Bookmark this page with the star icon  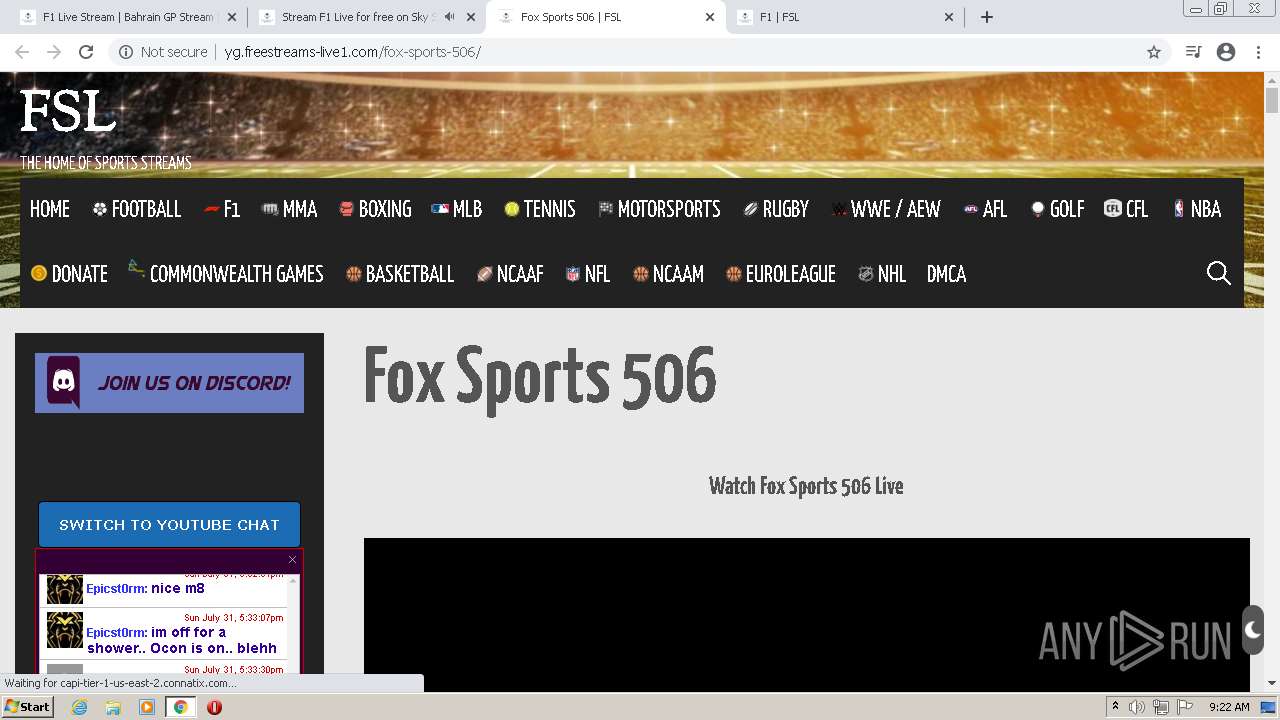click(x=1154, y=52)
